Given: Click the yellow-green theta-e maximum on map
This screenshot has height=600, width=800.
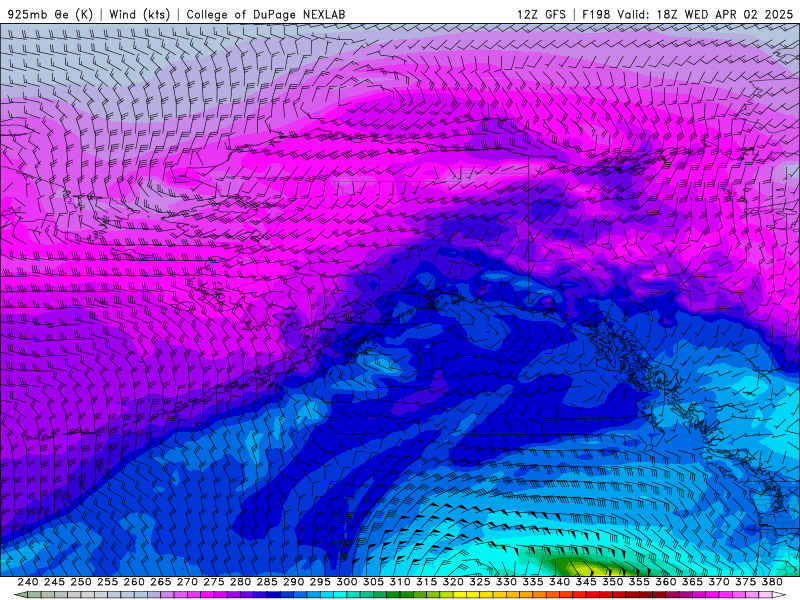Looking at the screenshot, I should tap(587, 567).
